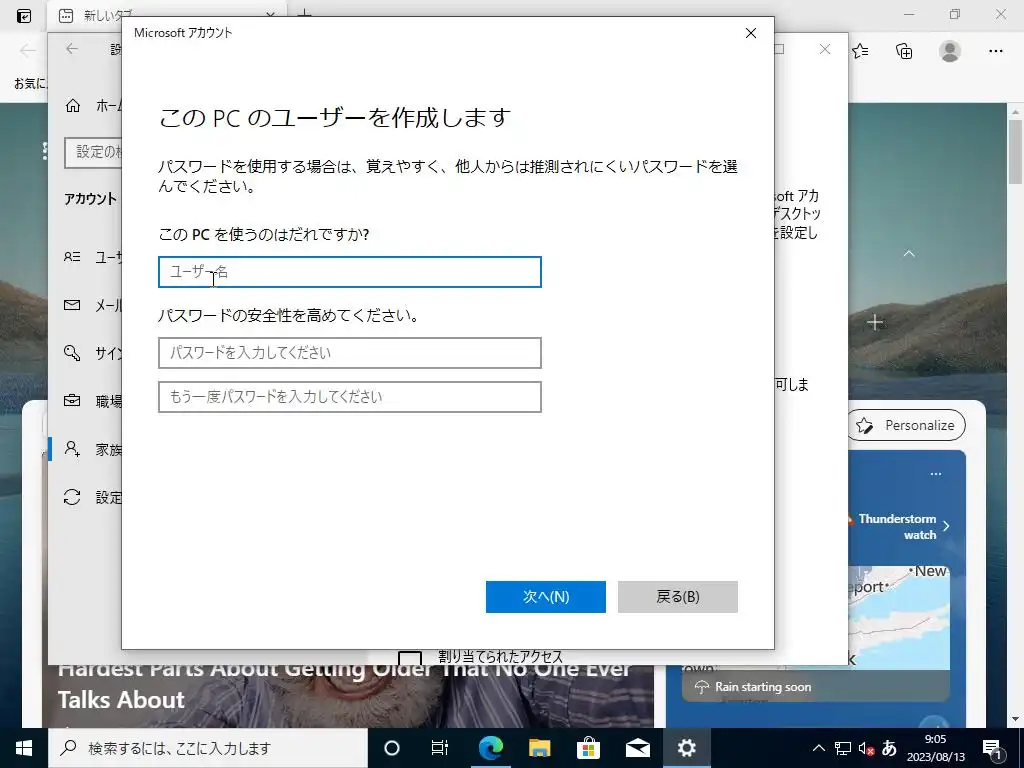The width and height of the screenshot is (1024, 768).
Task: Focus the もう一度パスワードを入力してください confirm field
Action: click(349, 396)
